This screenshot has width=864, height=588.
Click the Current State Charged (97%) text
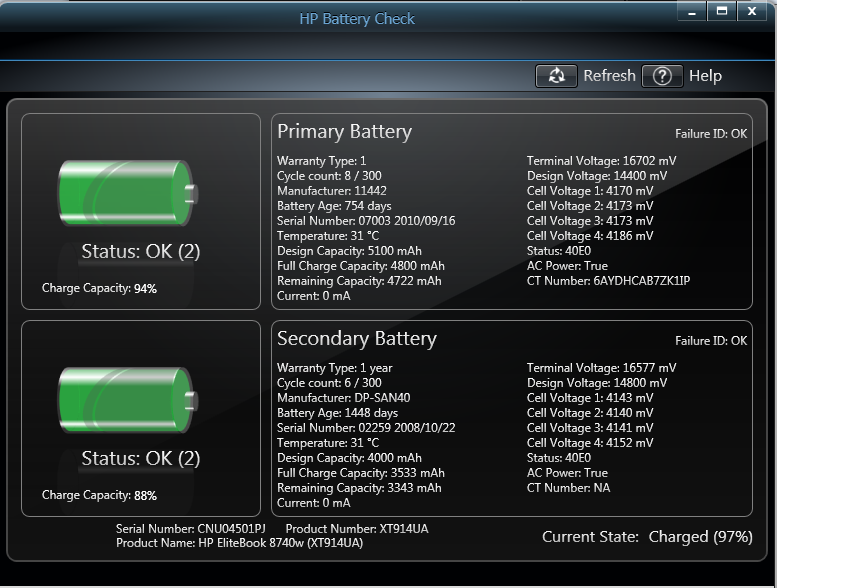click(647, 537)
